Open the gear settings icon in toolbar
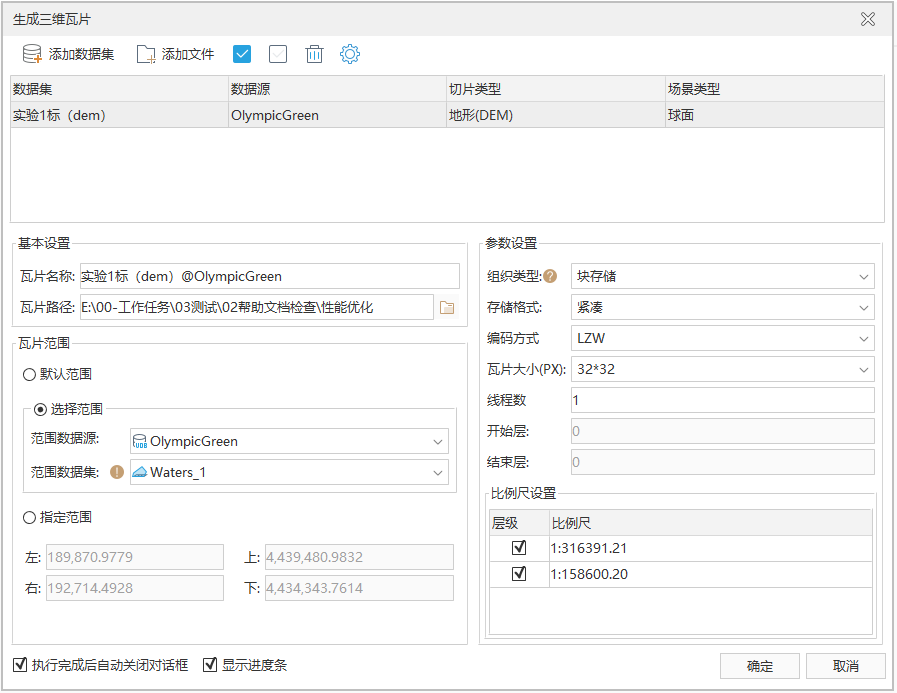 349,54
